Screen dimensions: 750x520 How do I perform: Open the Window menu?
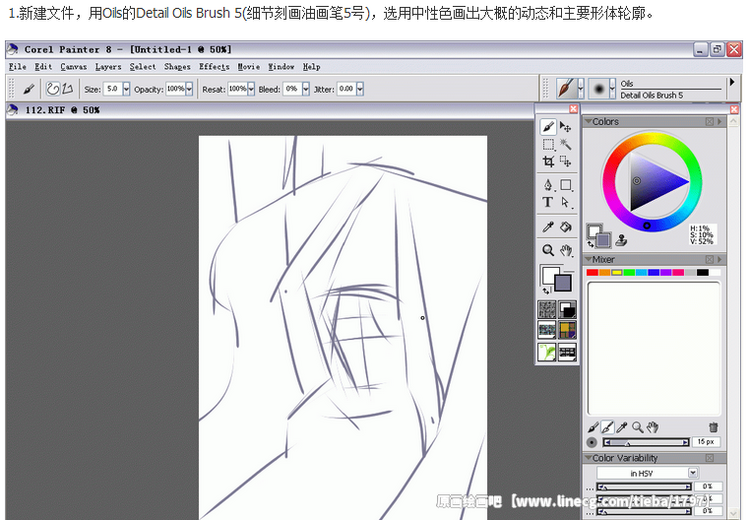tap(281, 66)
